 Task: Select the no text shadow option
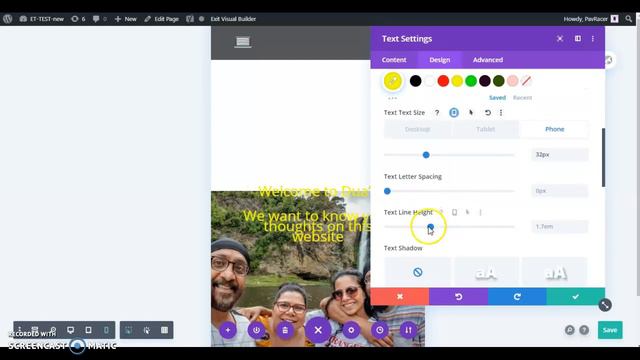[418, 272]
